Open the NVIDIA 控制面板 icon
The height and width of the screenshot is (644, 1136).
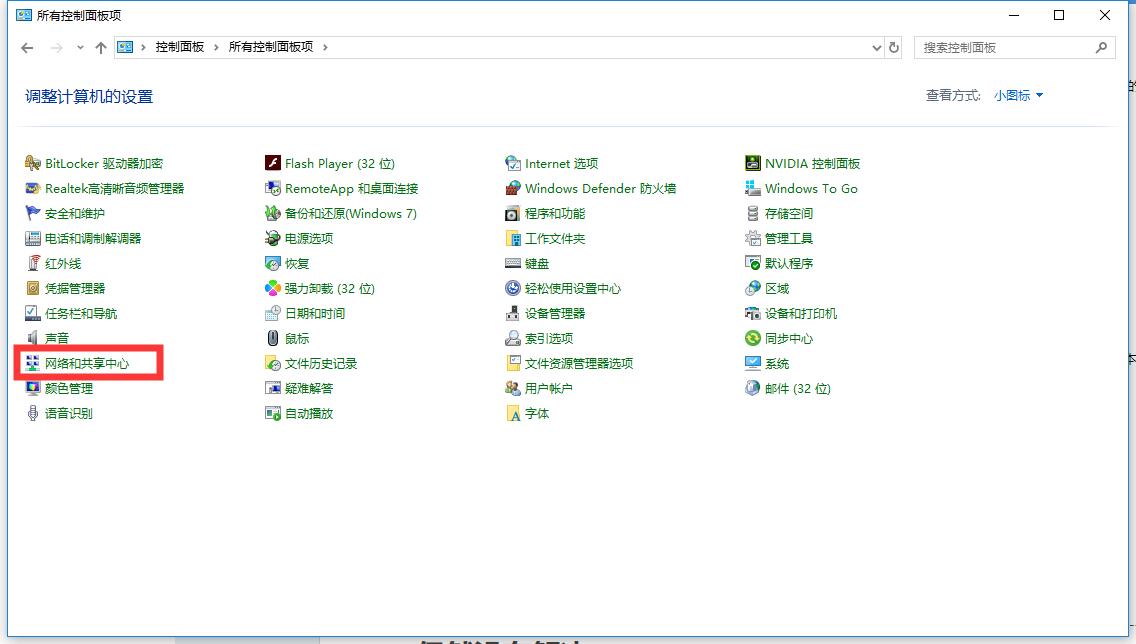pos(753,164)
